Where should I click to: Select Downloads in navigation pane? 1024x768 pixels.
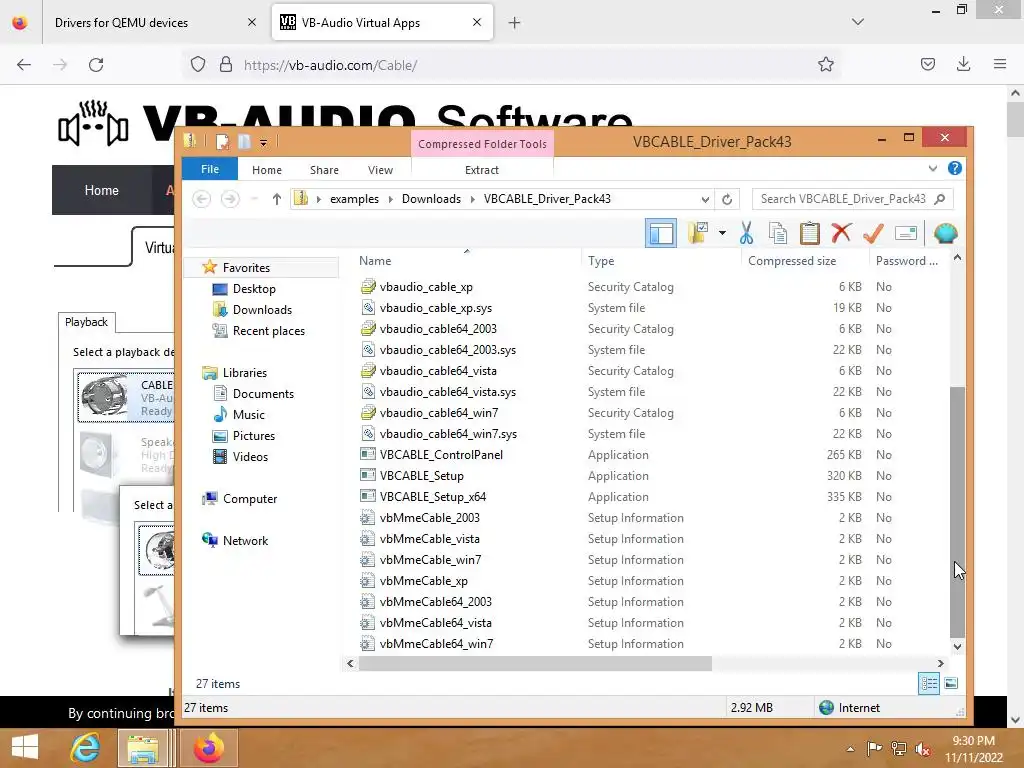[x=262, y=310]
